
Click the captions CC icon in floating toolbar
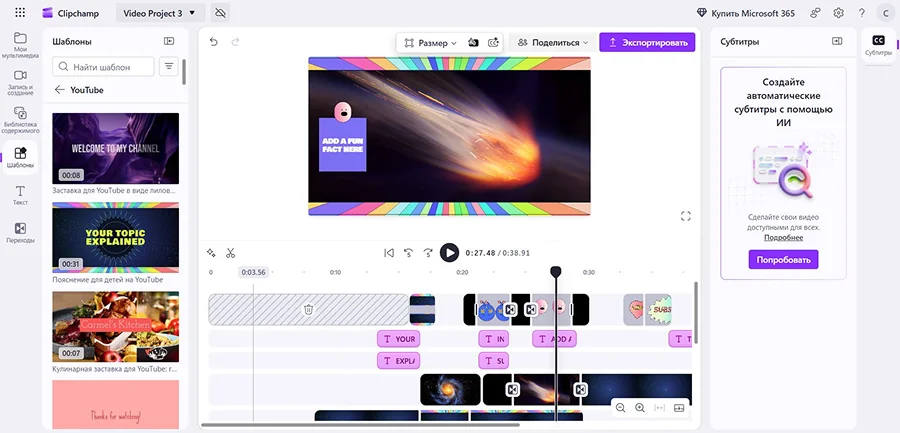click(492, 42)
